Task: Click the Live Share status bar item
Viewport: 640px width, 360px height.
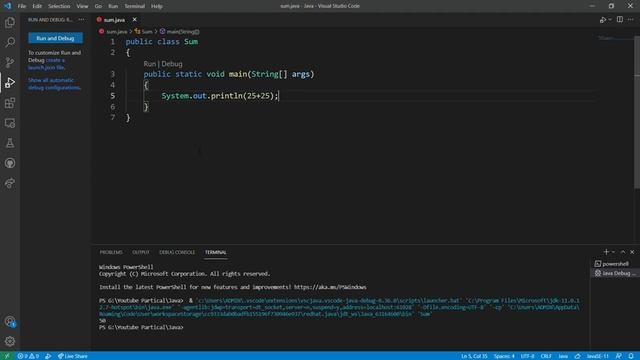Action: [x=73, y=356]
